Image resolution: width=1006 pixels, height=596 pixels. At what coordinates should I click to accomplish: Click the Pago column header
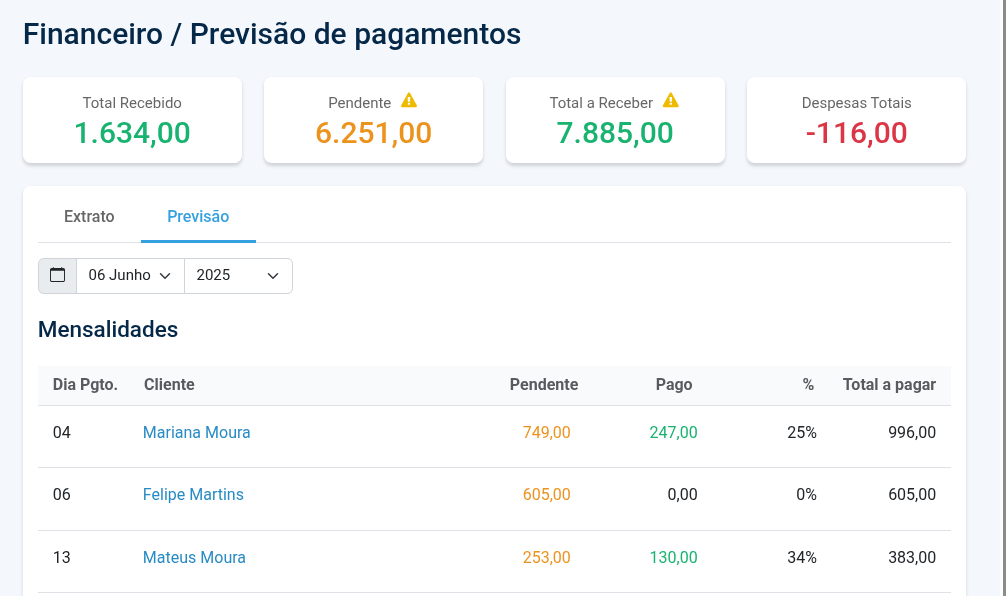pyautogui.click(x=673, y=384)
